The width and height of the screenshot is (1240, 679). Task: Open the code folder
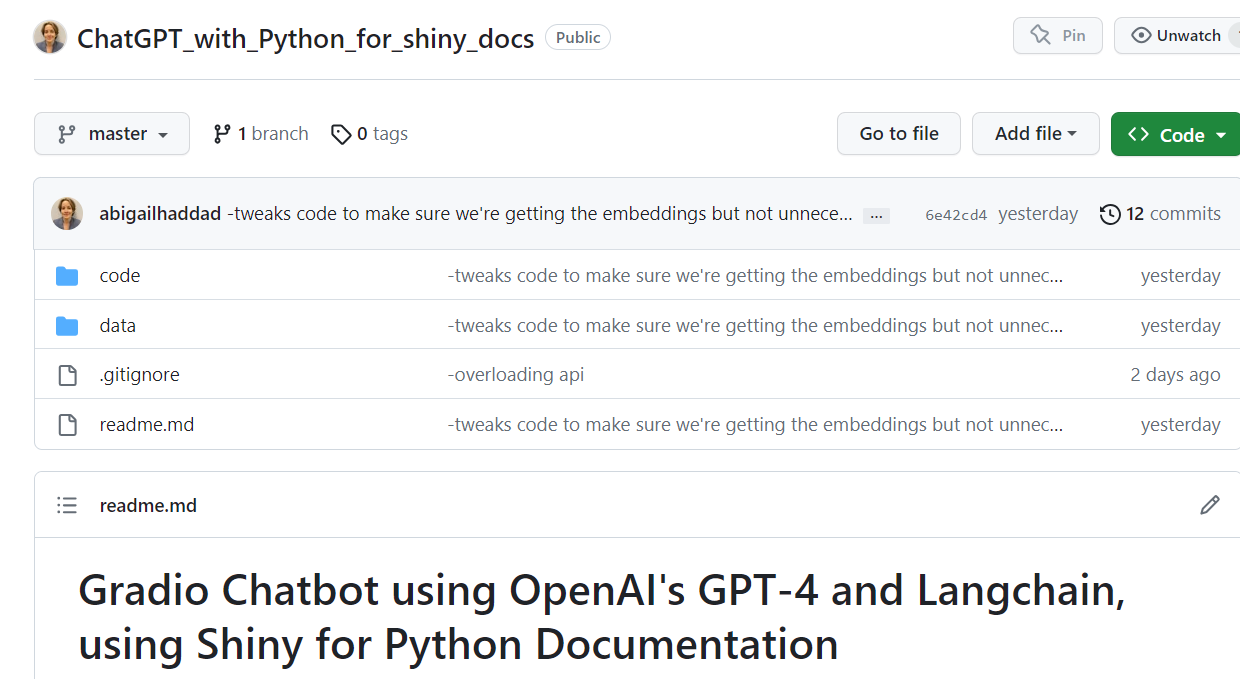click(120, 276)
